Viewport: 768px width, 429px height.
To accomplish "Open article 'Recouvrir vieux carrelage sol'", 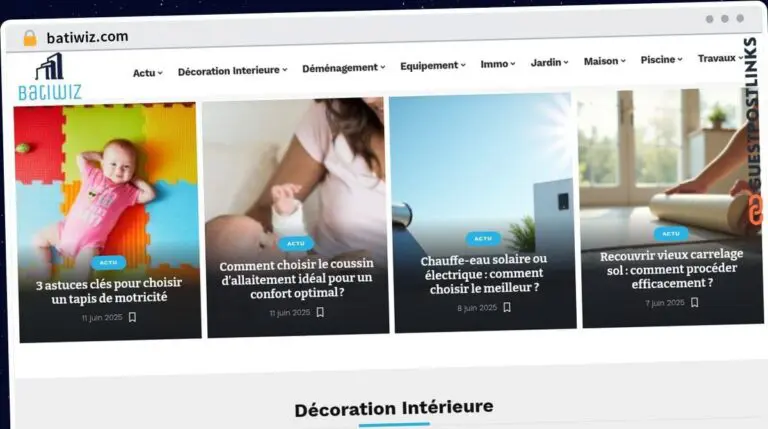I will pyautogui.click(x=672, y=269).
